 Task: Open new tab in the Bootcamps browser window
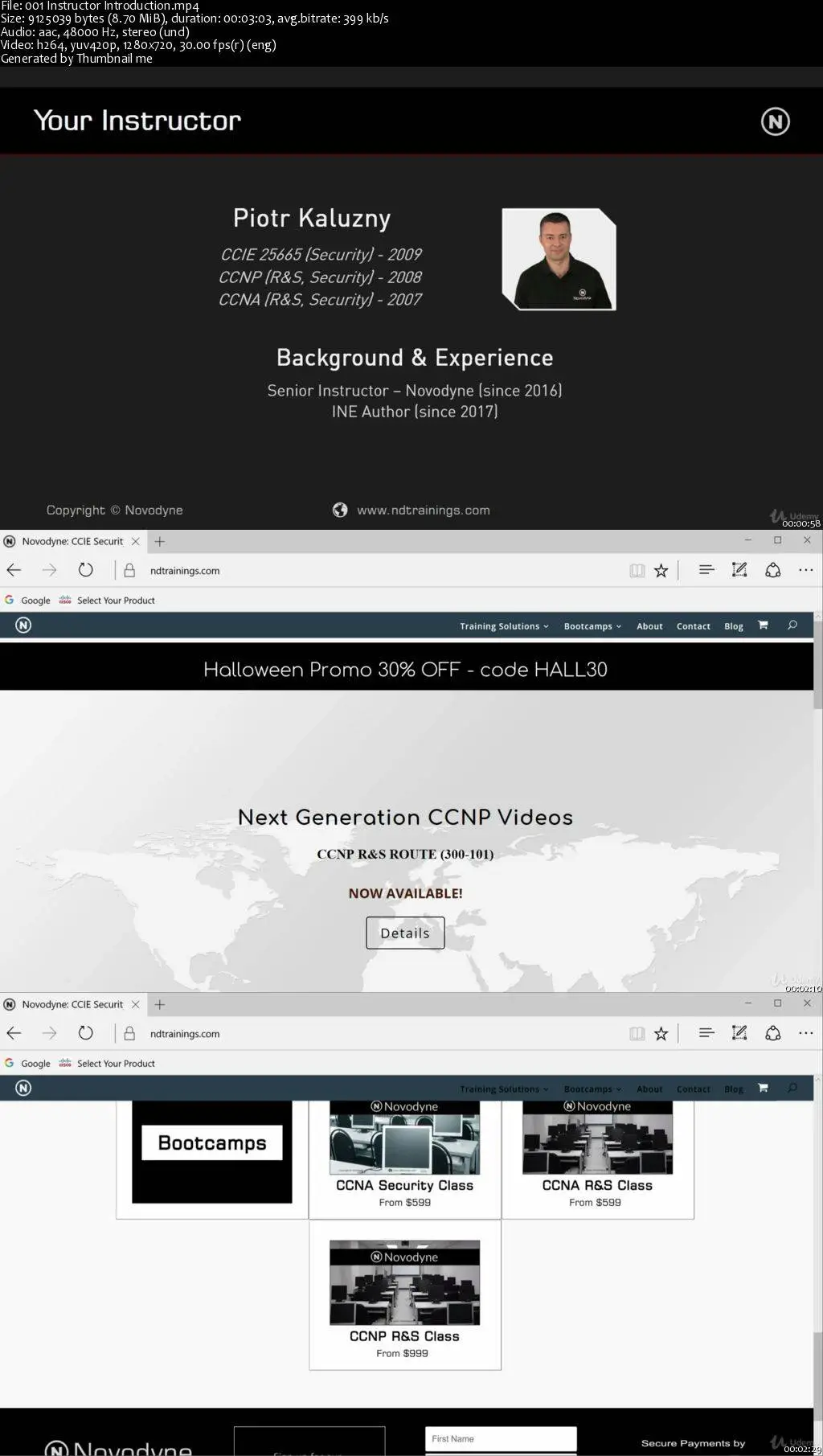tap(160, 1004)
